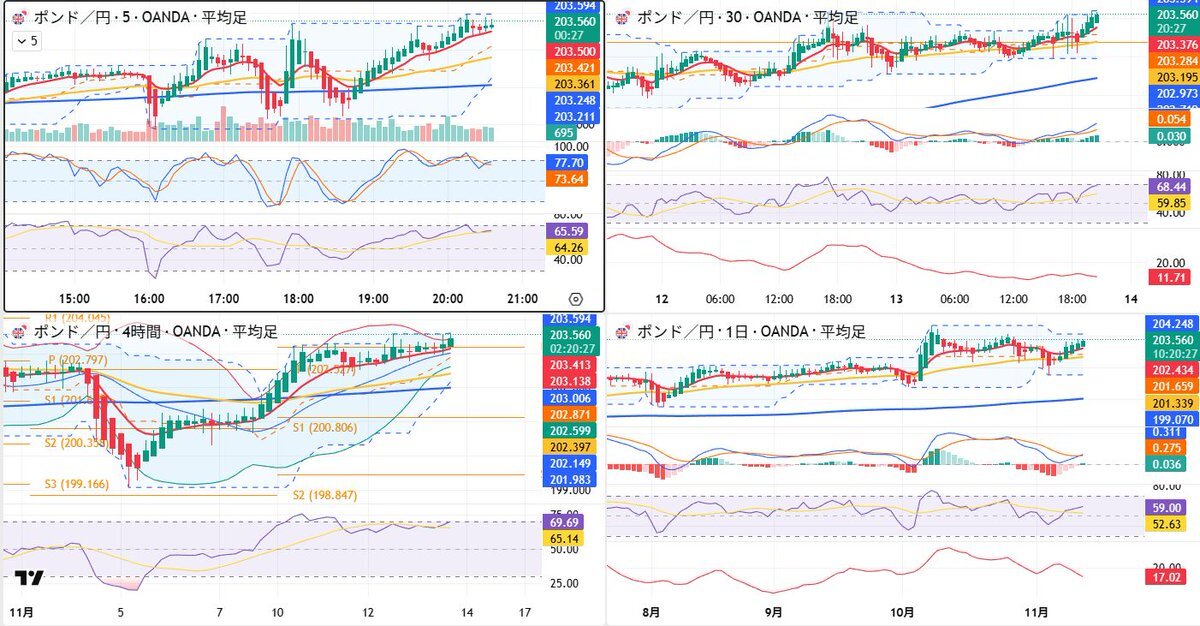Viewport: 1200px width, 626px height.
Task: Click ADX value 11.71 on 30-minute chart
Action: (x=1169, y=276)
